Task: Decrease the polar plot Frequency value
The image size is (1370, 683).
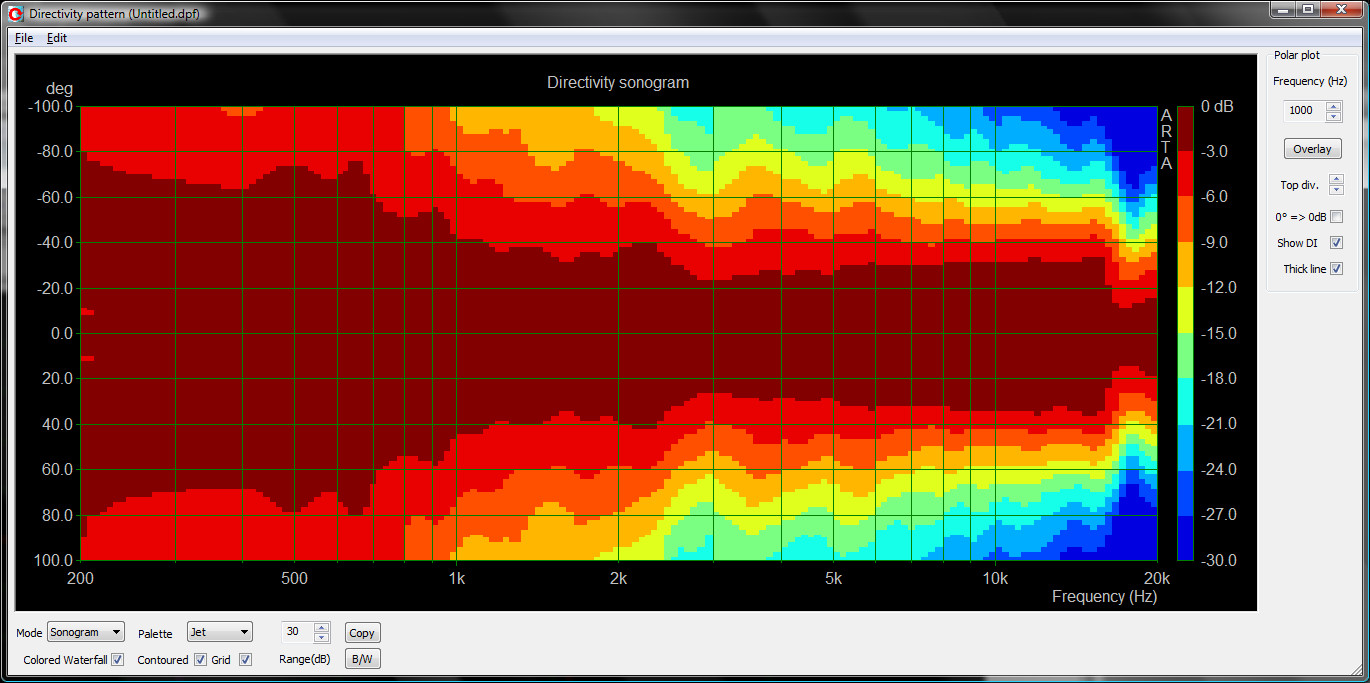Action: (x=1334, y=115)
